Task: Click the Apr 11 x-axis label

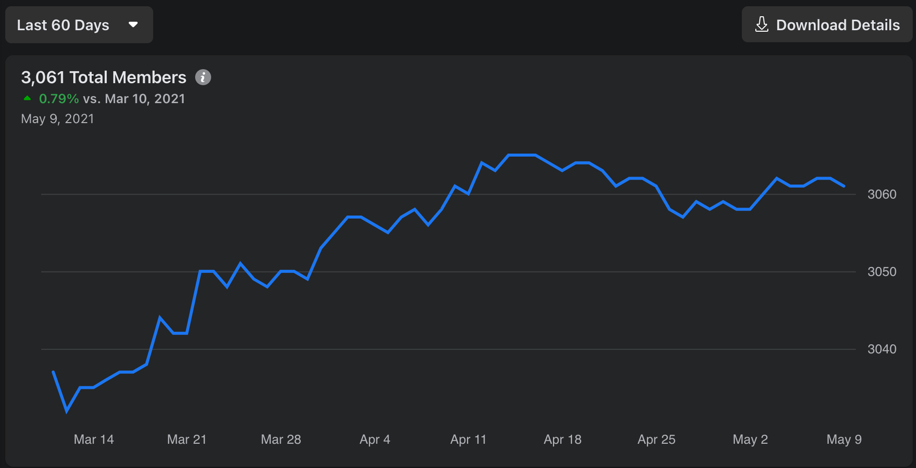Action: pyautogui.click(x=469, y=440)
